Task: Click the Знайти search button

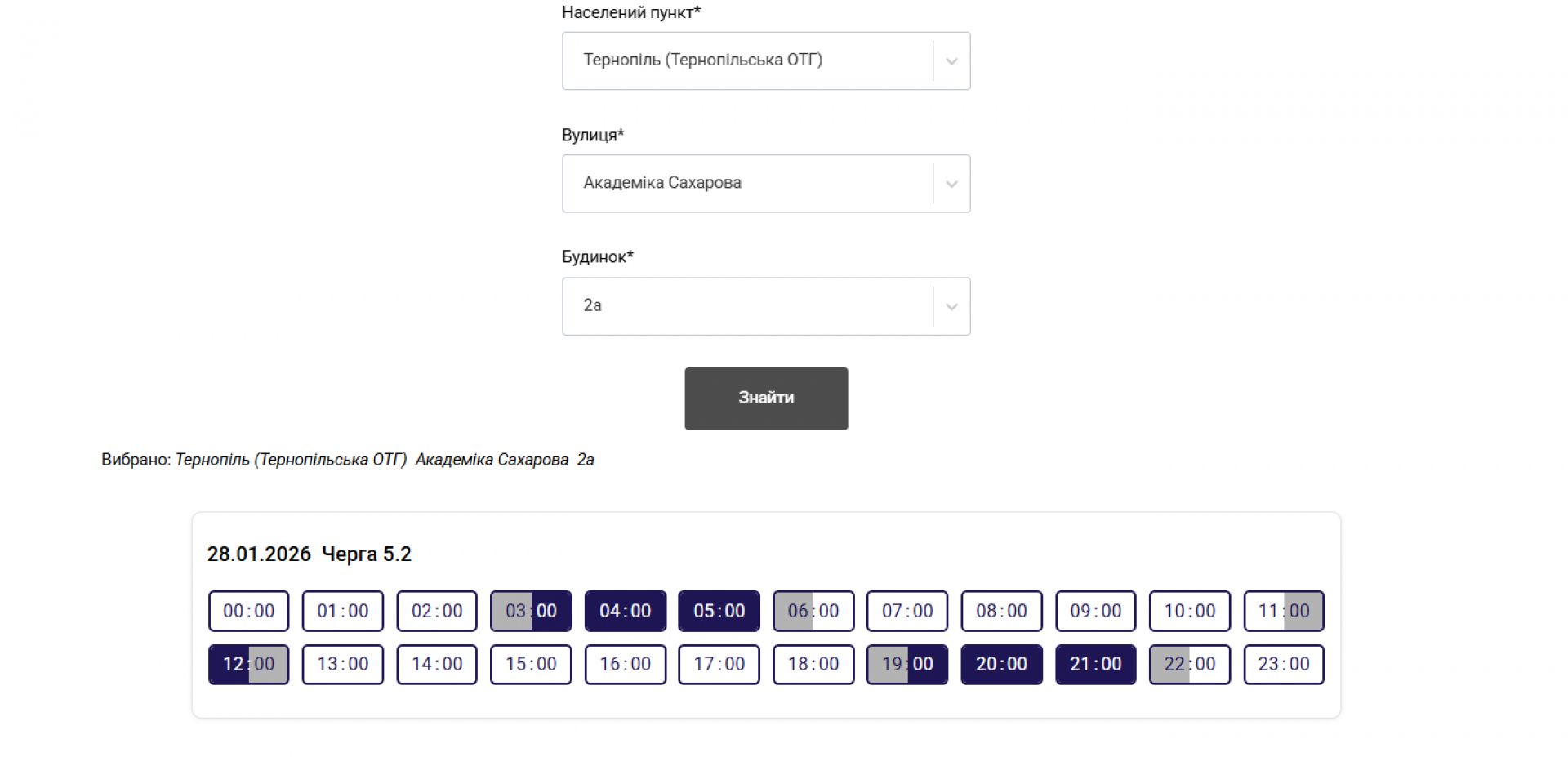Action: tap(766, 399)
